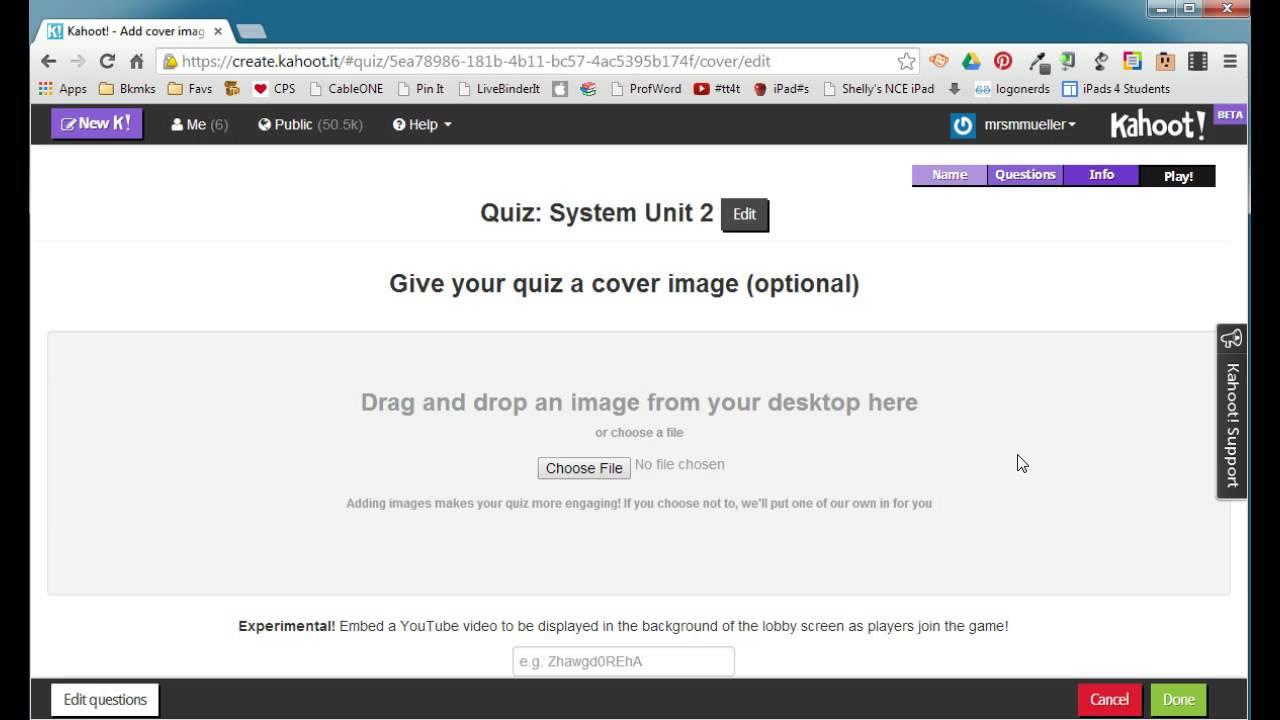This screenshot has height=720, width=1280.
Task: Click Choose File to upload an image
Action: pos(584,468)
